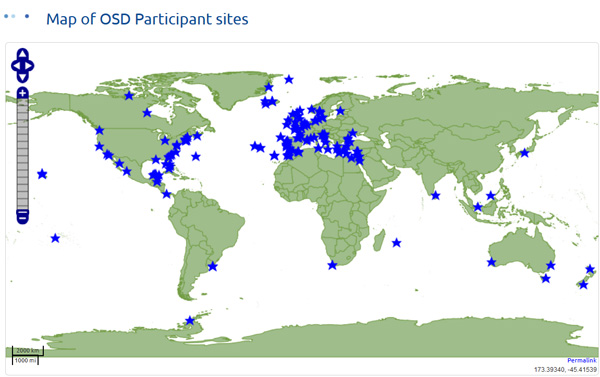Pan the map down with south arrow
Image resolution: width=600 pixels, height=377 pixels.
pyautogui.click(x=23, y=77)
